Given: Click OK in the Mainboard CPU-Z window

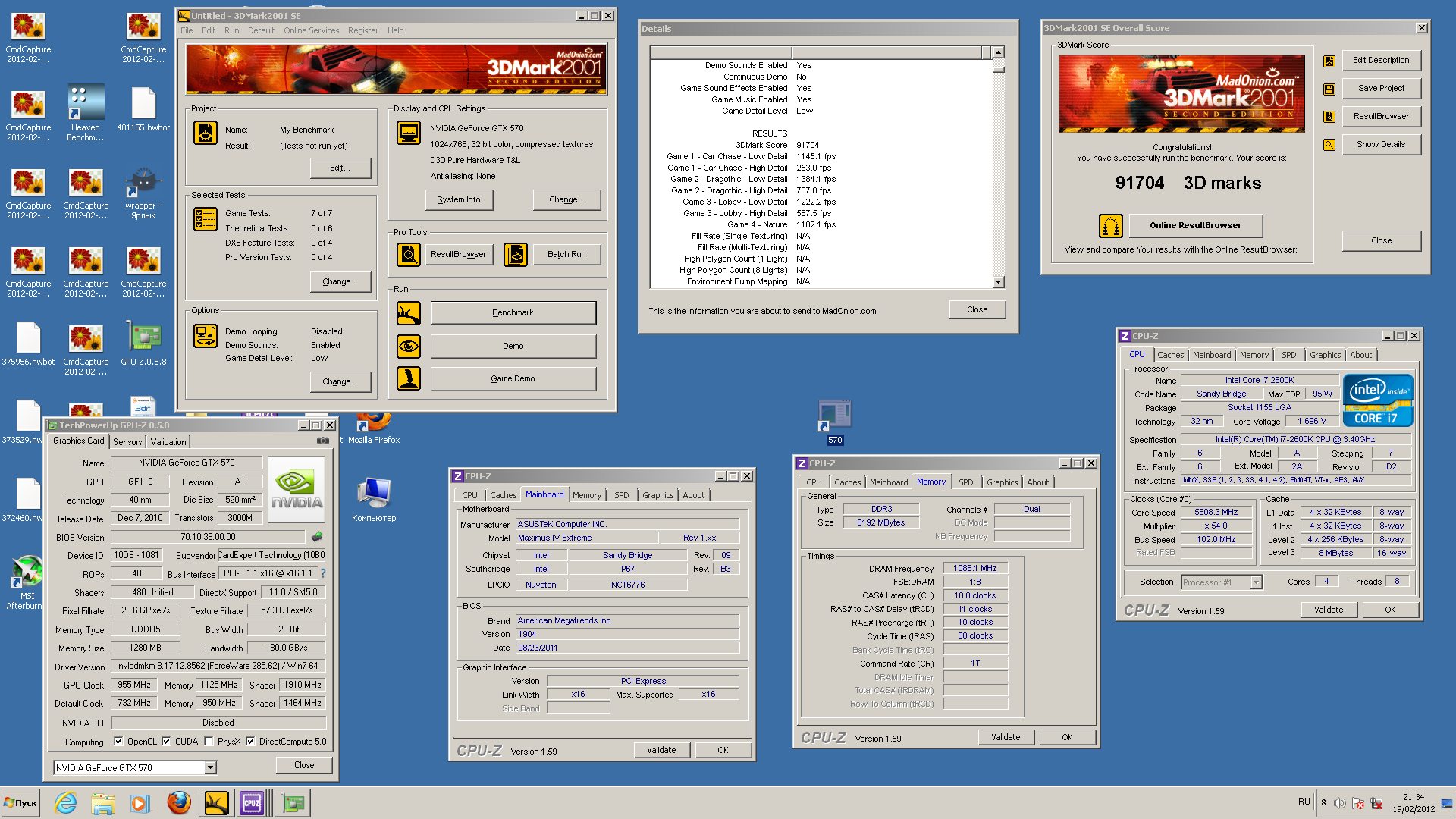Looking at the screenshot, I should 723,750.
